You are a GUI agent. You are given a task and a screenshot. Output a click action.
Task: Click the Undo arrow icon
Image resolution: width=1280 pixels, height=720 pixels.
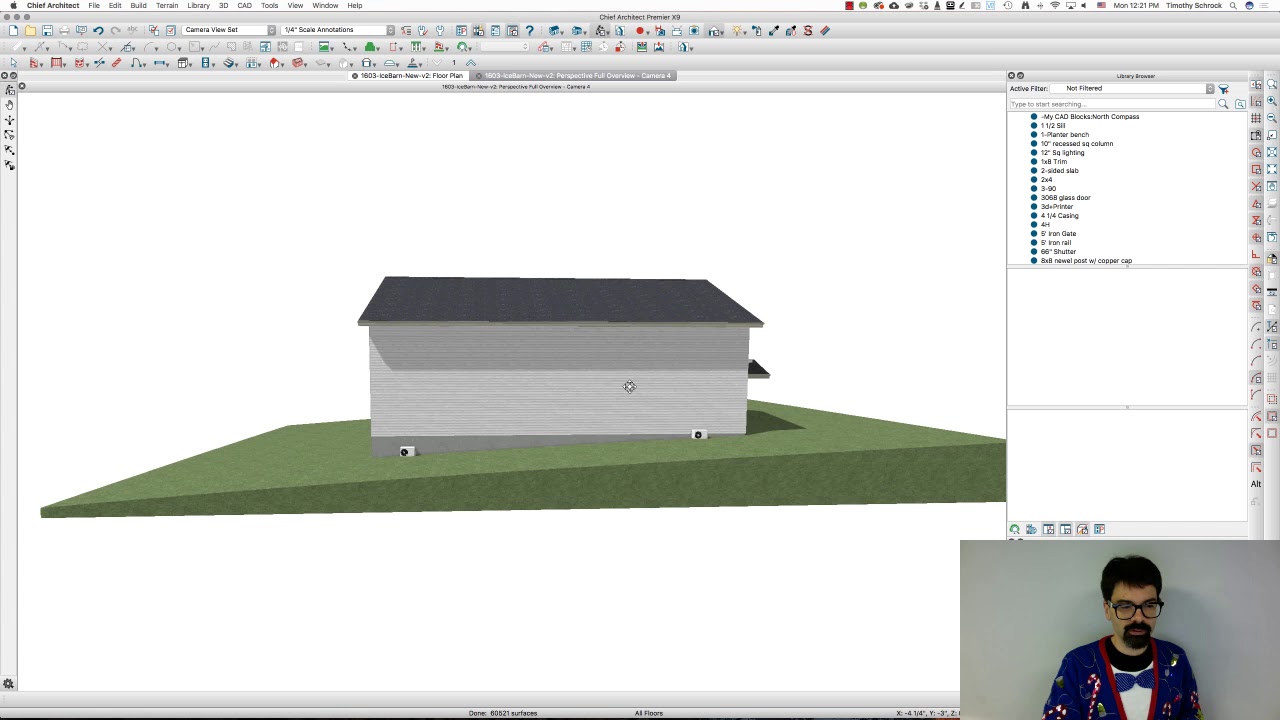coord(98,30)
